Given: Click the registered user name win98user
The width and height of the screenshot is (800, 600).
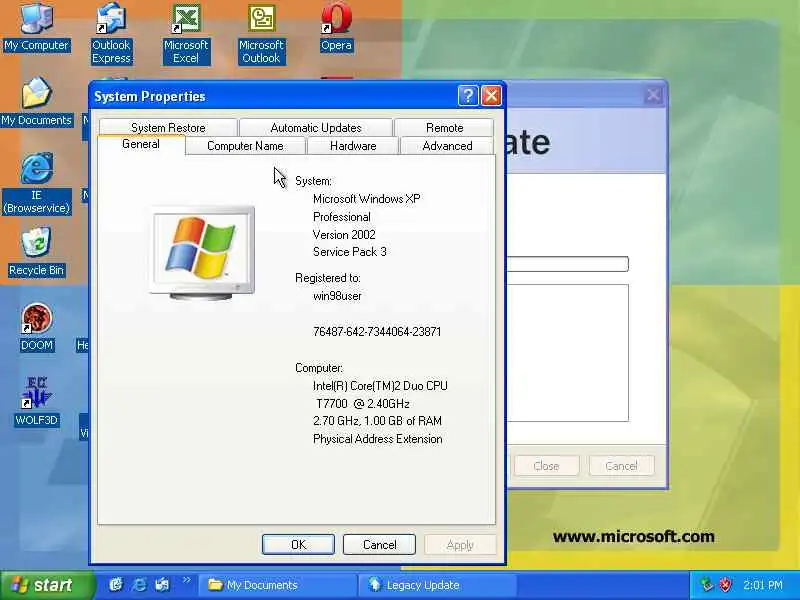Looking at the screenshot, I should pos(337,296).
